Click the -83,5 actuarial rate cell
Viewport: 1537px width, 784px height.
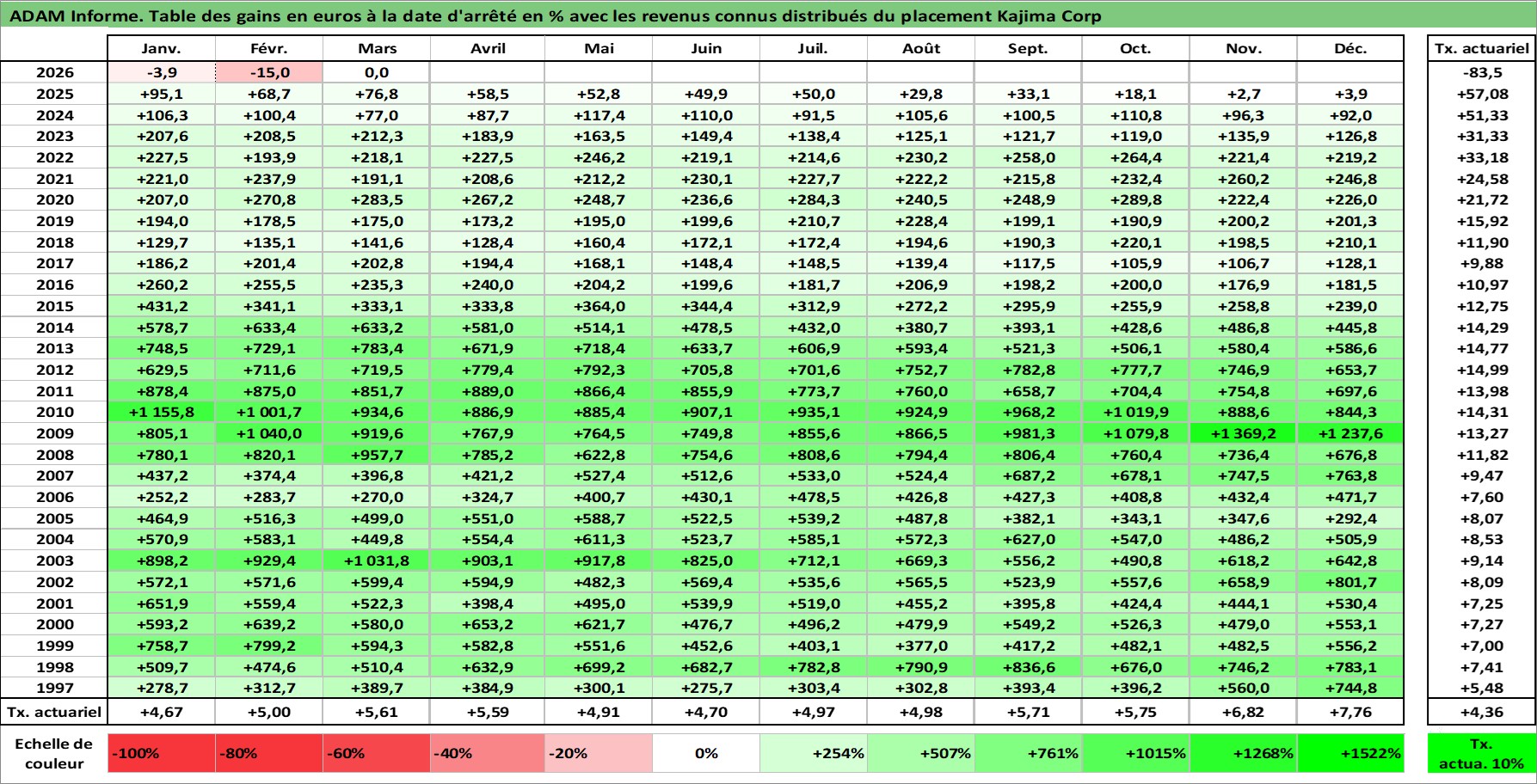(1481, 72)
